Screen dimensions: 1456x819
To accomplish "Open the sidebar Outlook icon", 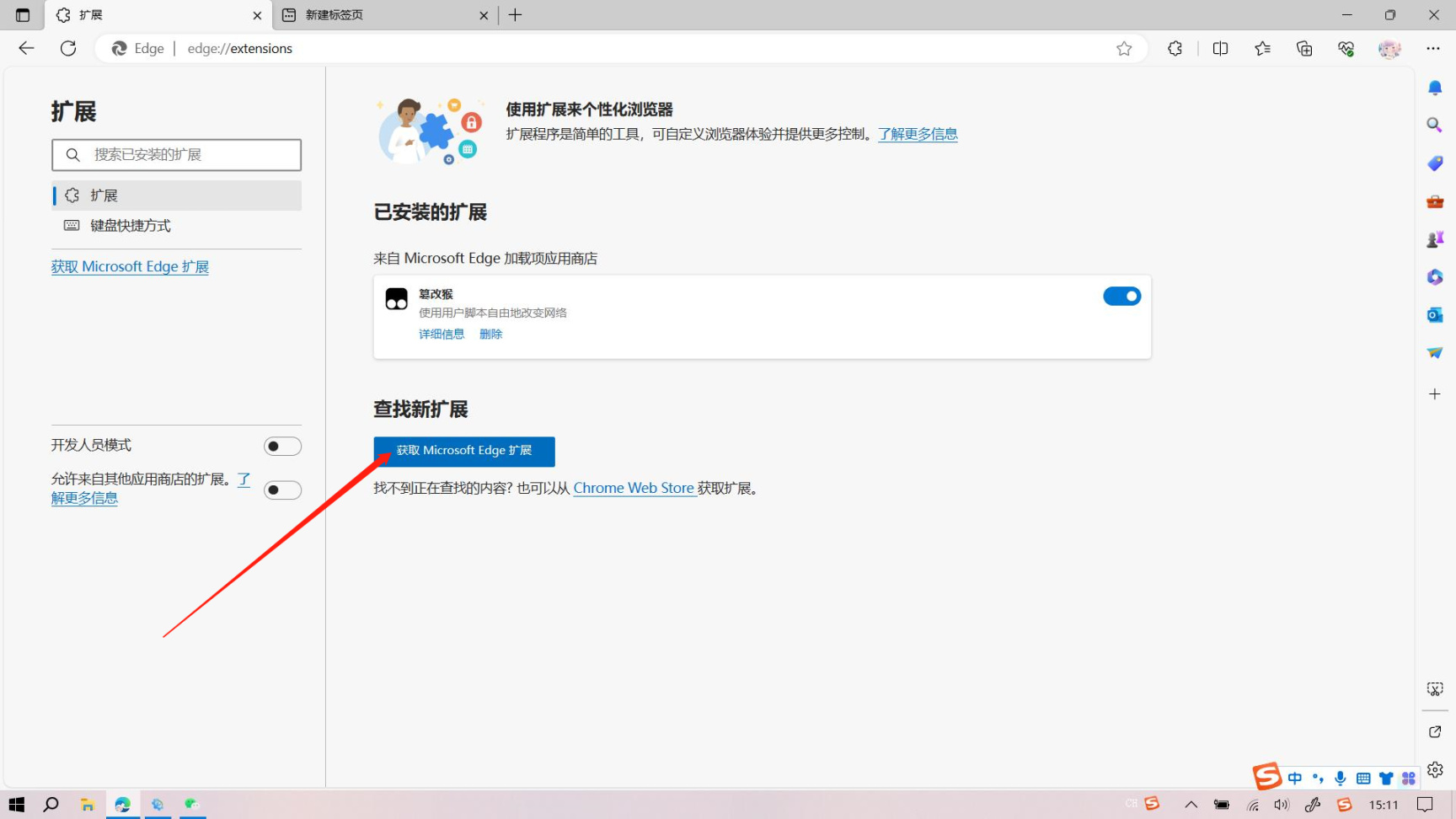I will coord(1435,315).
